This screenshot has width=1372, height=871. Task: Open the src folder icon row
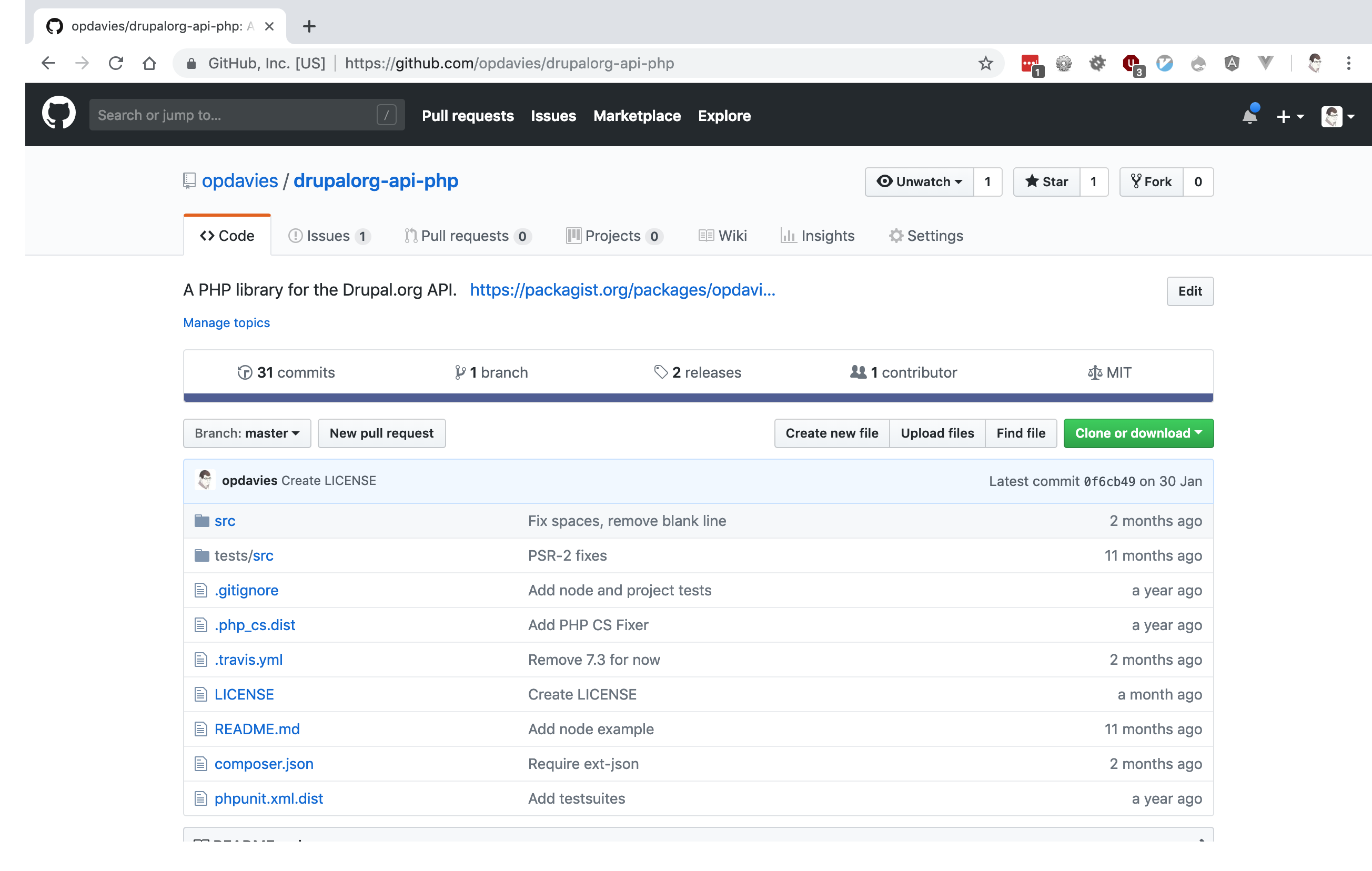pos(201,521)
